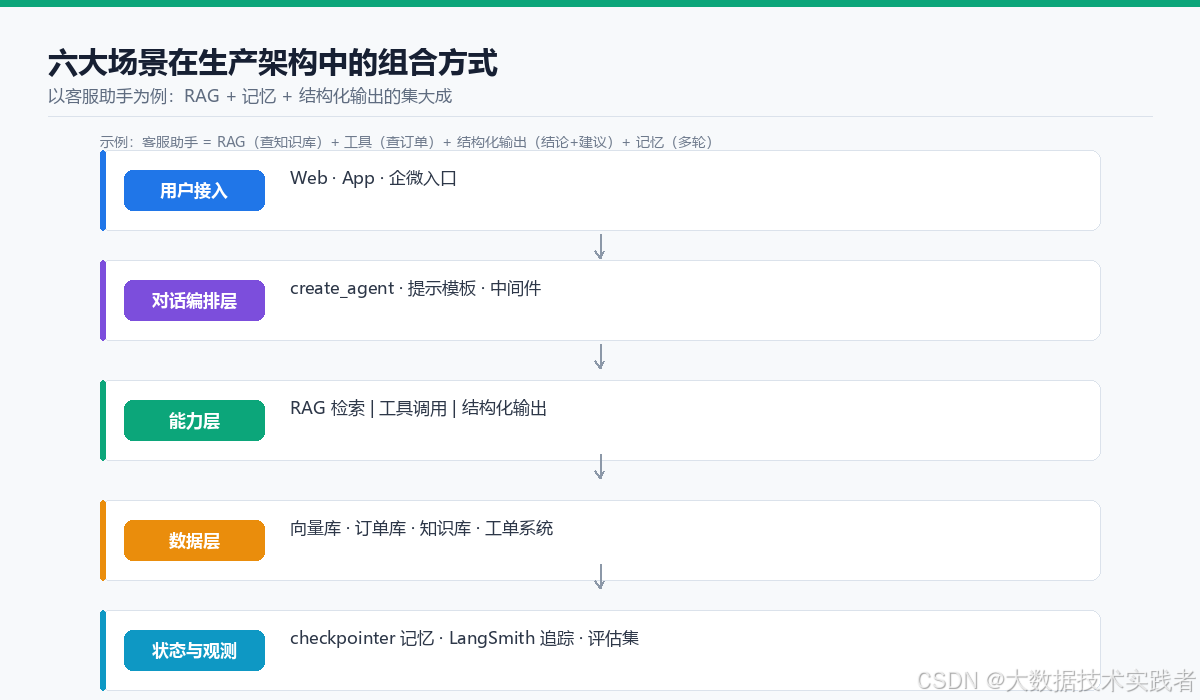Image resolution: width=1200 pixels, height=700 pixels.
Task: Select the text Web · App · 企微入口
Action: [x=373, y=179]
